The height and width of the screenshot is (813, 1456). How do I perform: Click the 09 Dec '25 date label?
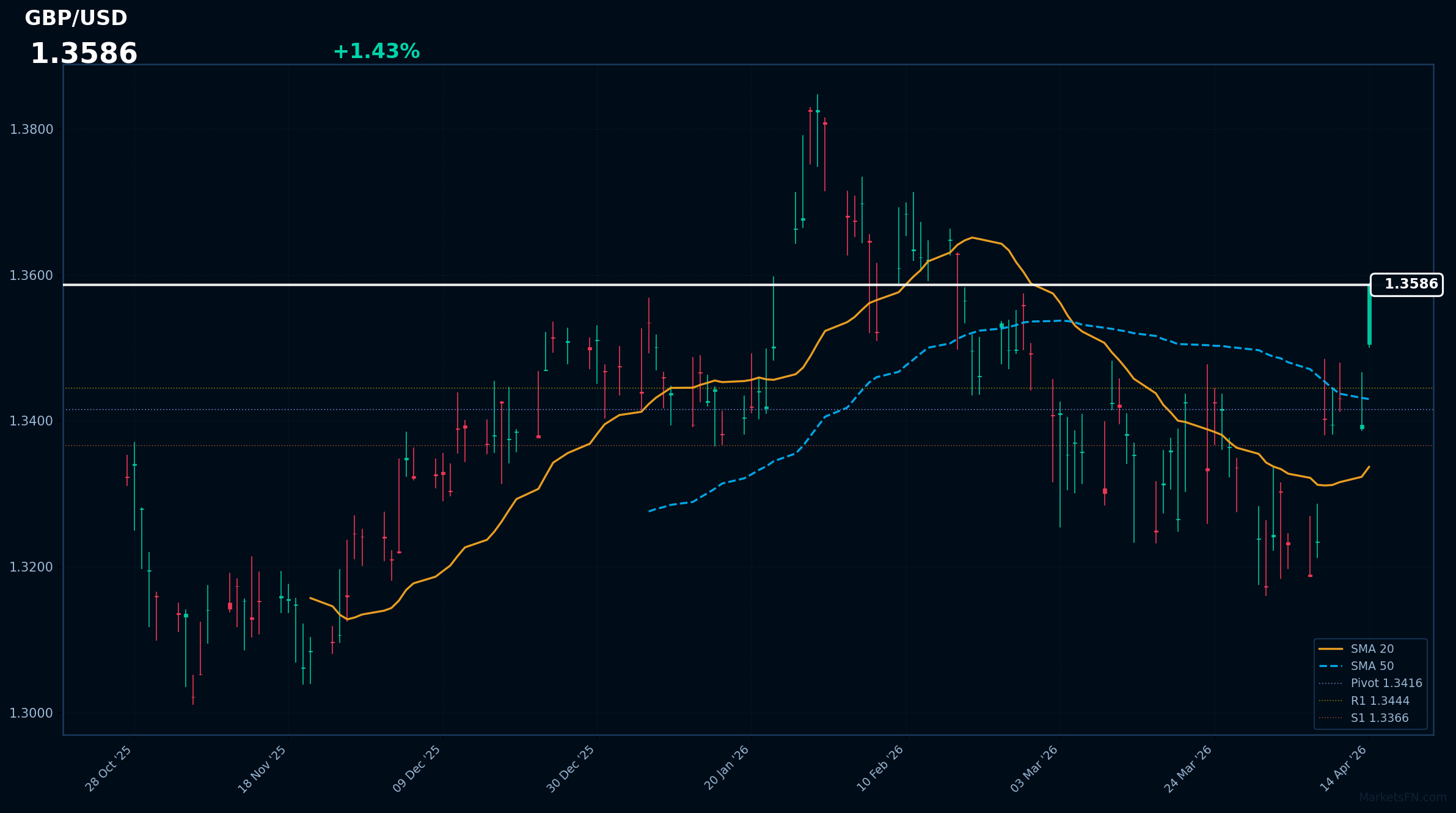[x=417, y=769]
